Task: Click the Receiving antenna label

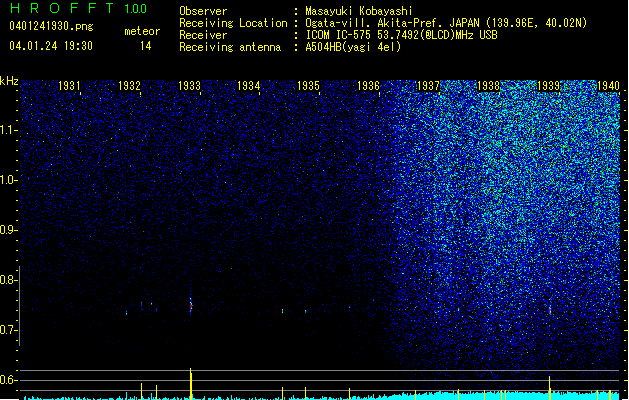Action: pyautogui.click(x=230, y=47)
